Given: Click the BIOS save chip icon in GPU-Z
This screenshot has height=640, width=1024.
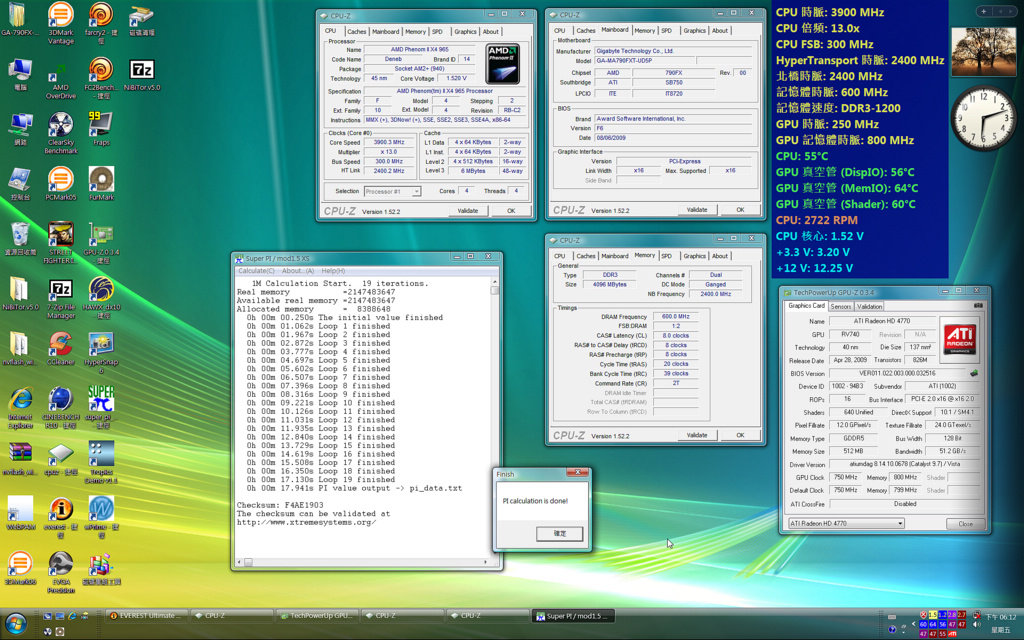Looking at the screenshot, I should tap(974, 373).
